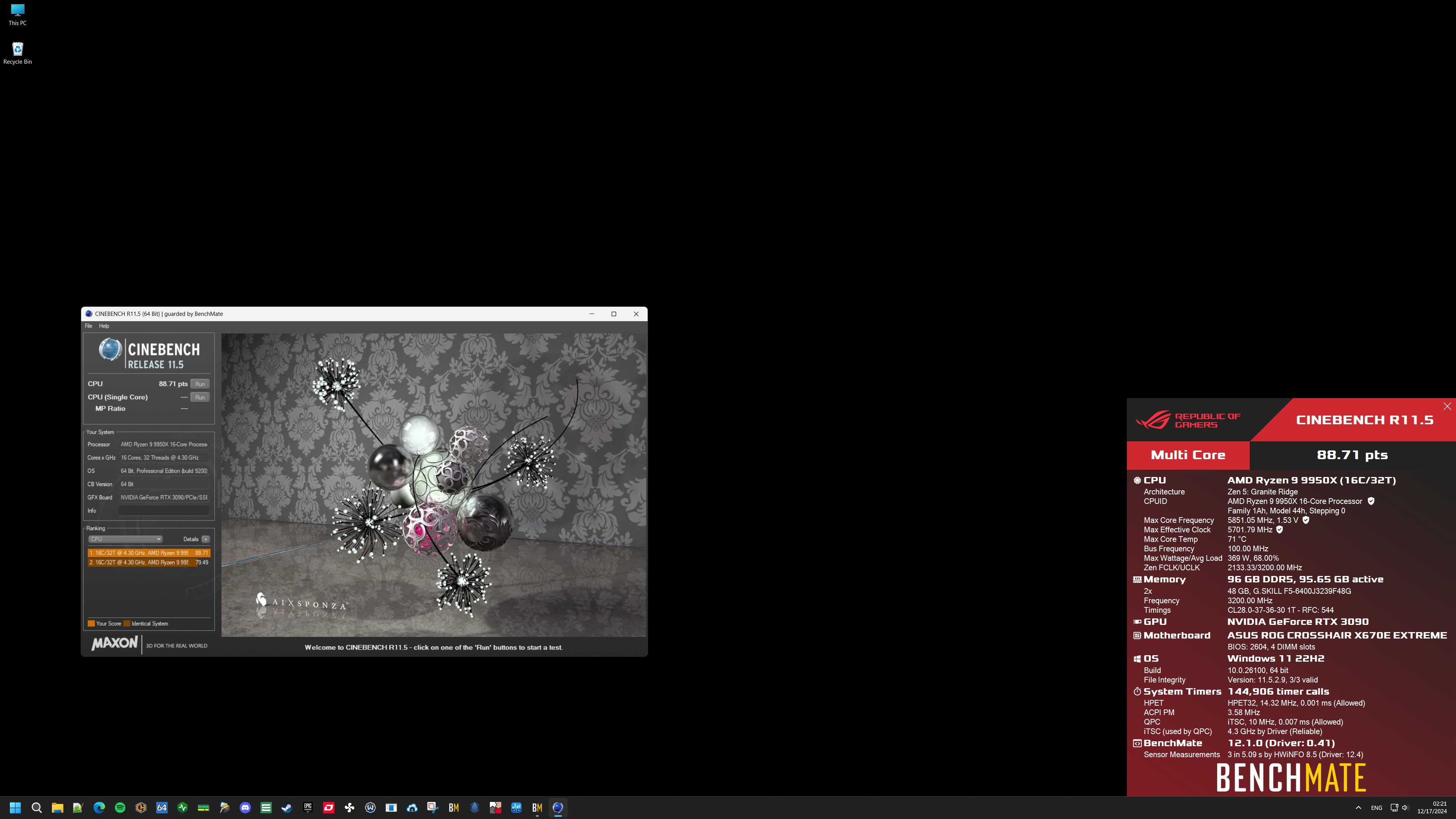The width and height of the screenshot is (1456, 819).
Task: Click the CPUID verified shield icon
Action: click(x=1371, y=501)
